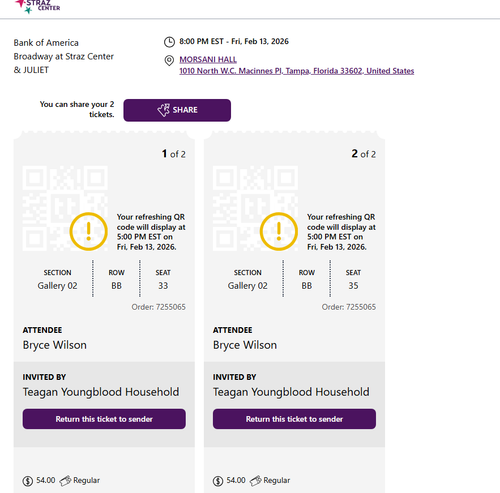Click the seat 35 value on ticket 2

(x=353, y=286)
